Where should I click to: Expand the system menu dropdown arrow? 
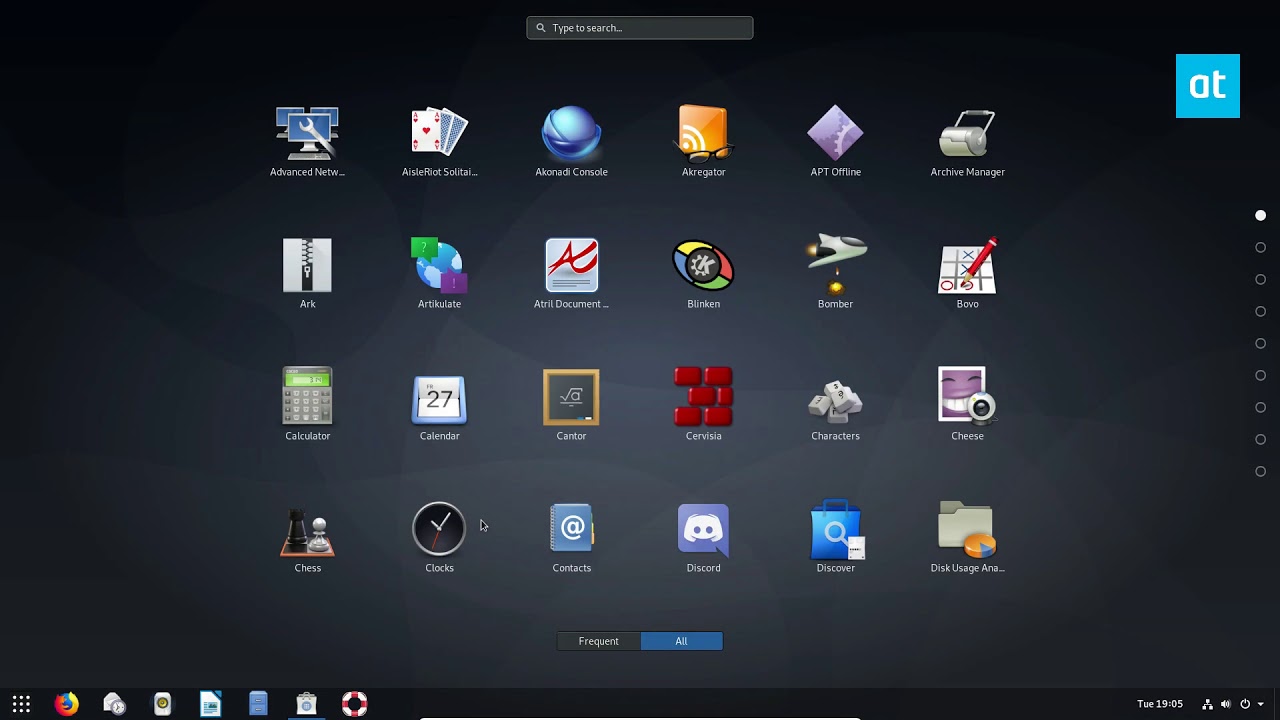1260,704
